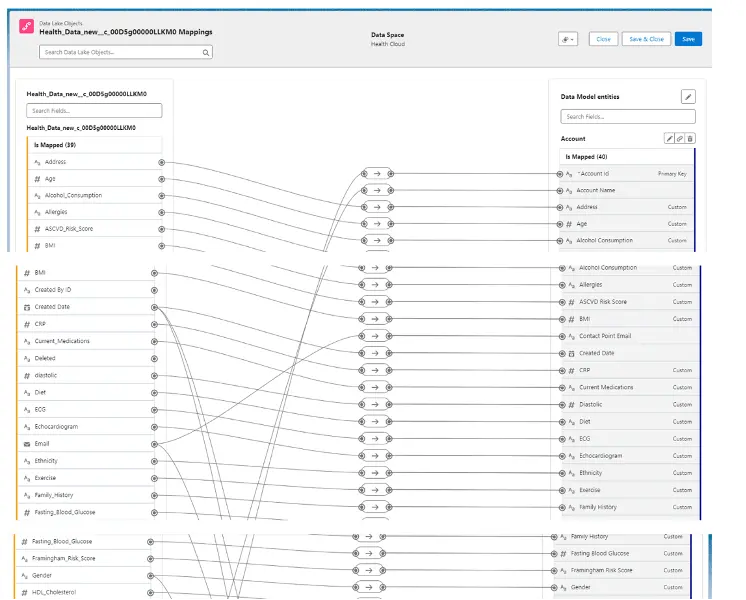This screenshot has height=600, width=746.
Task: Click the mapping arrow node for Framingham Risk Score
Action: pyautogui.click(x=369, y=570)
